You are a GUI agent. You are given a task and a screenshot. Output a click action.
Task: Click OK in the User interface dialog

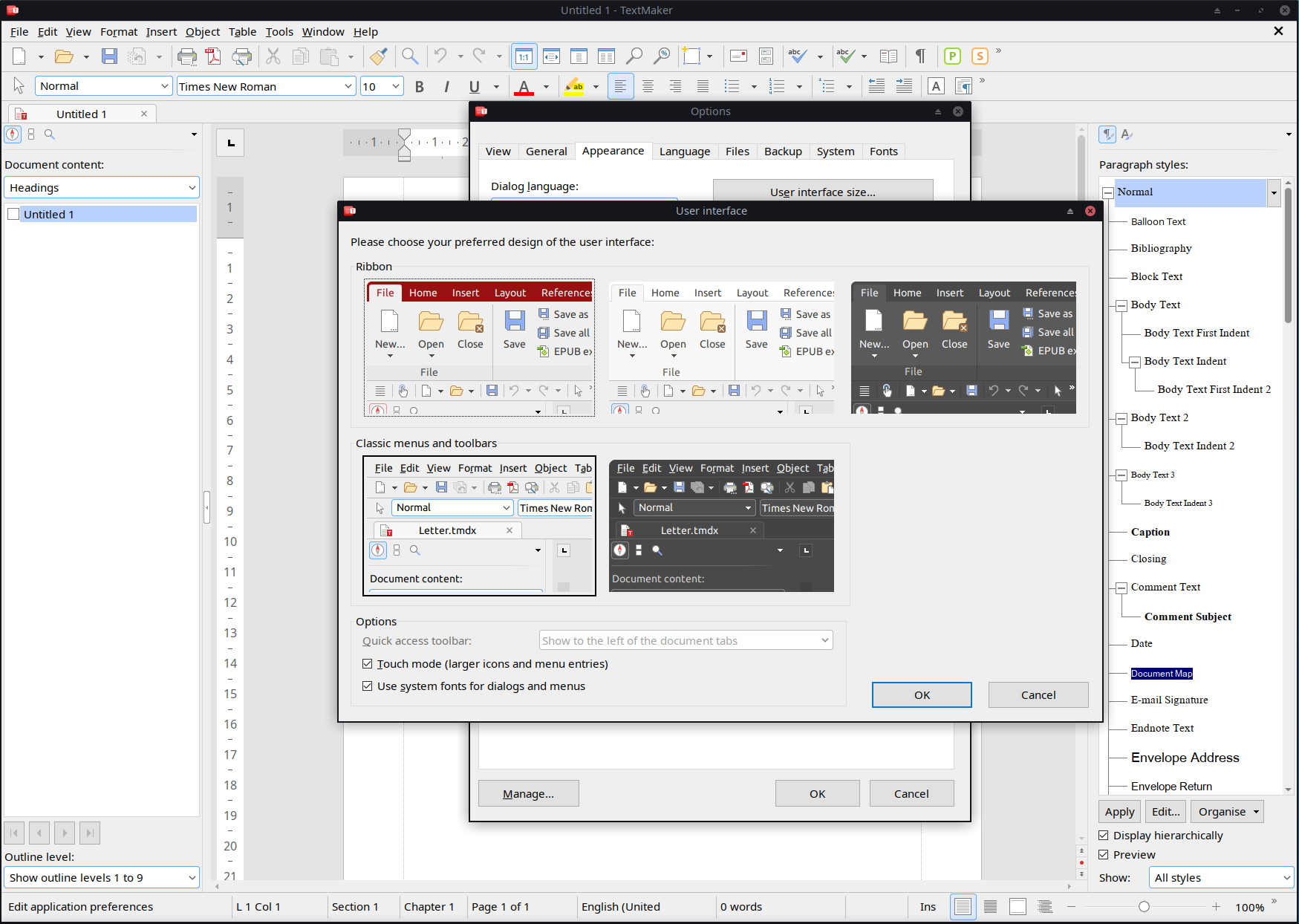pos(922,695)
